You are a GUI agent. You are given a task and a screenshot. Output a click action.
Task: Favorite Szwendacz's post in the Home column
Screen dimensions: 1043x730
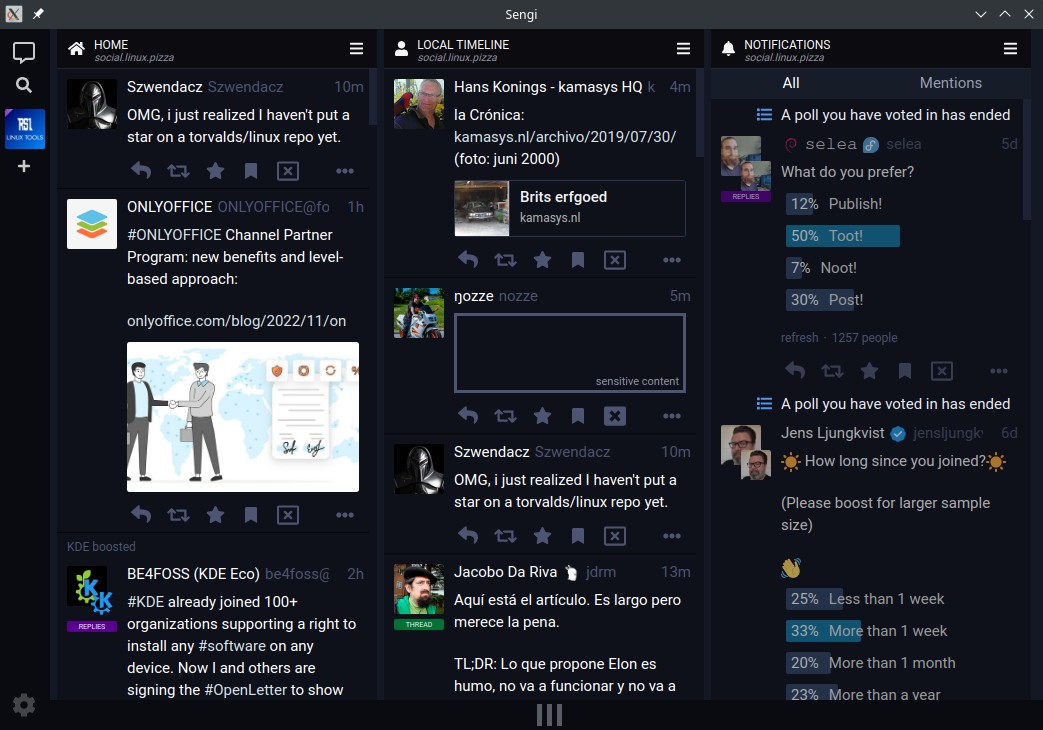(216, 171)
